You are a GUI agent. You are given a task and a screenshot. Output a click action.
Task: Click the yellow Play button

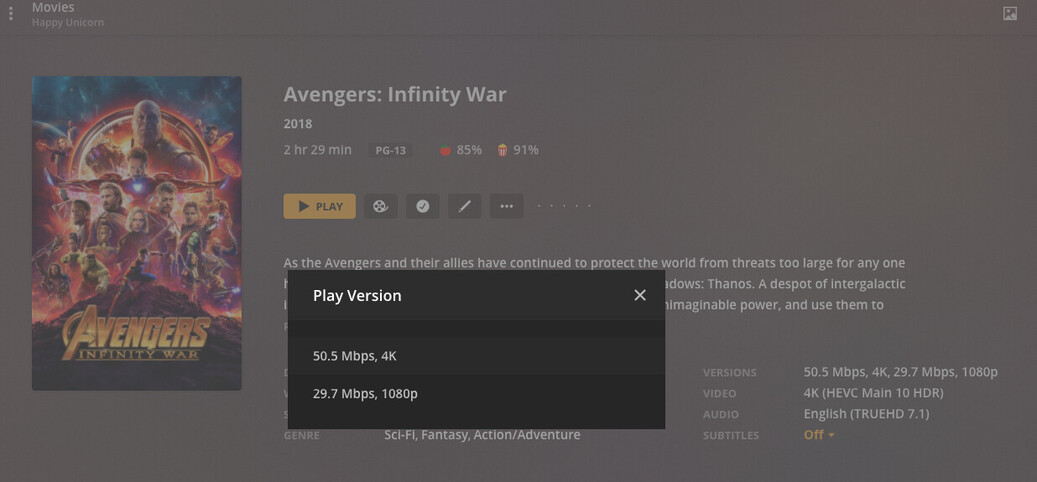[319, 206]
